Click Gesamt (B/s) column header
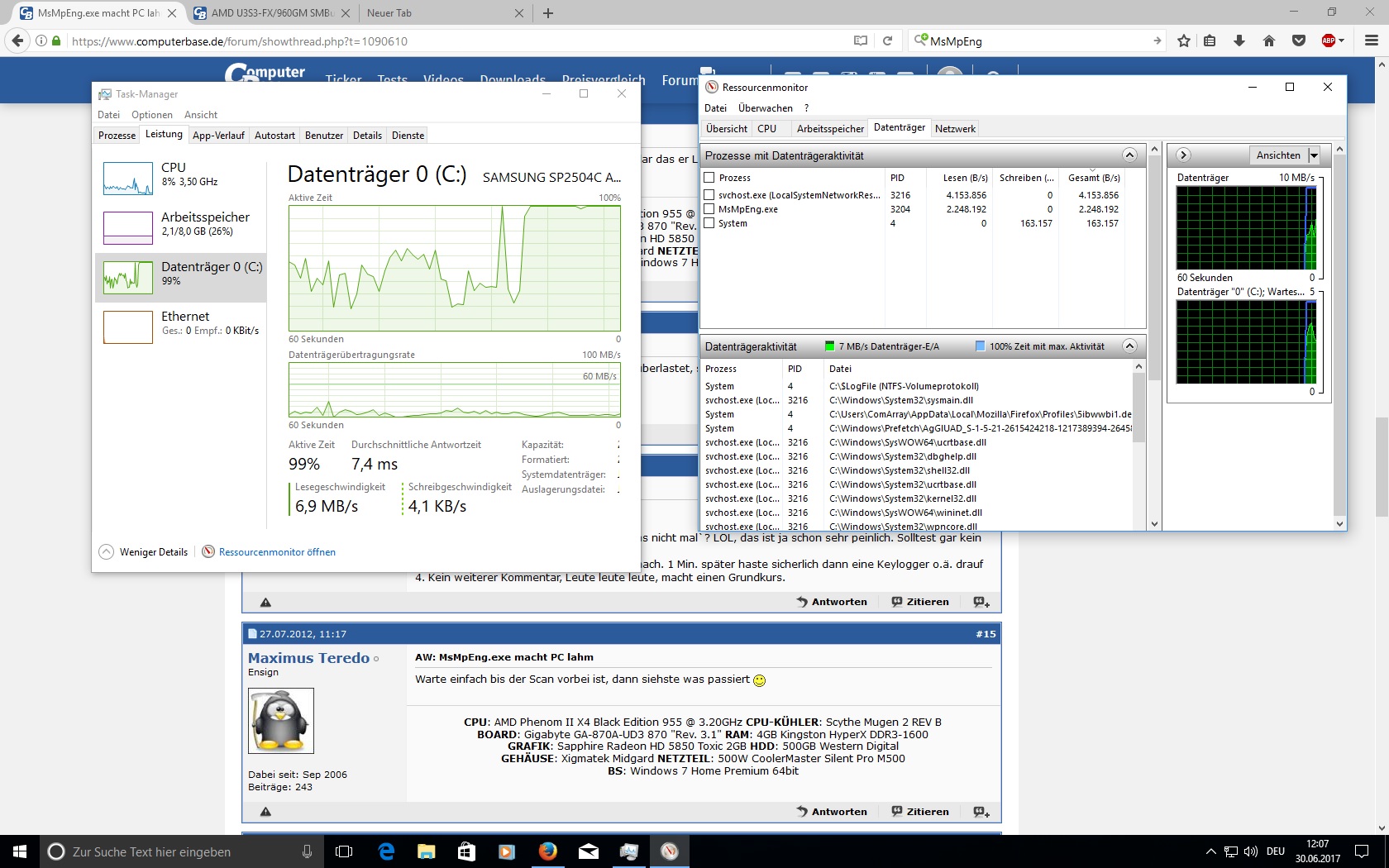This screenshot has height=868, width=1389. (1094, 178)
